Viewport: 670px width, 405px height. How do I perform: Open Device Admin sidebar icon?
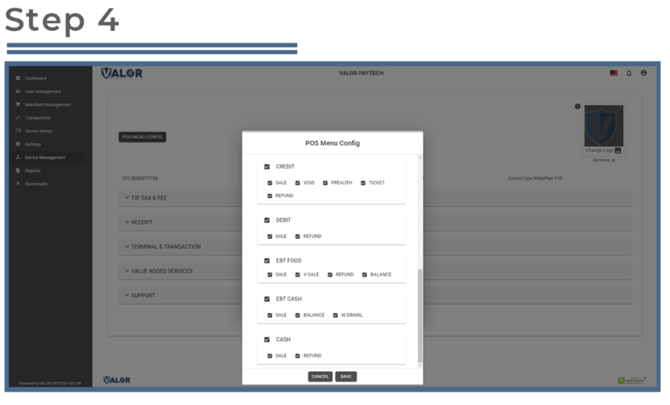(x=18, y=131)
